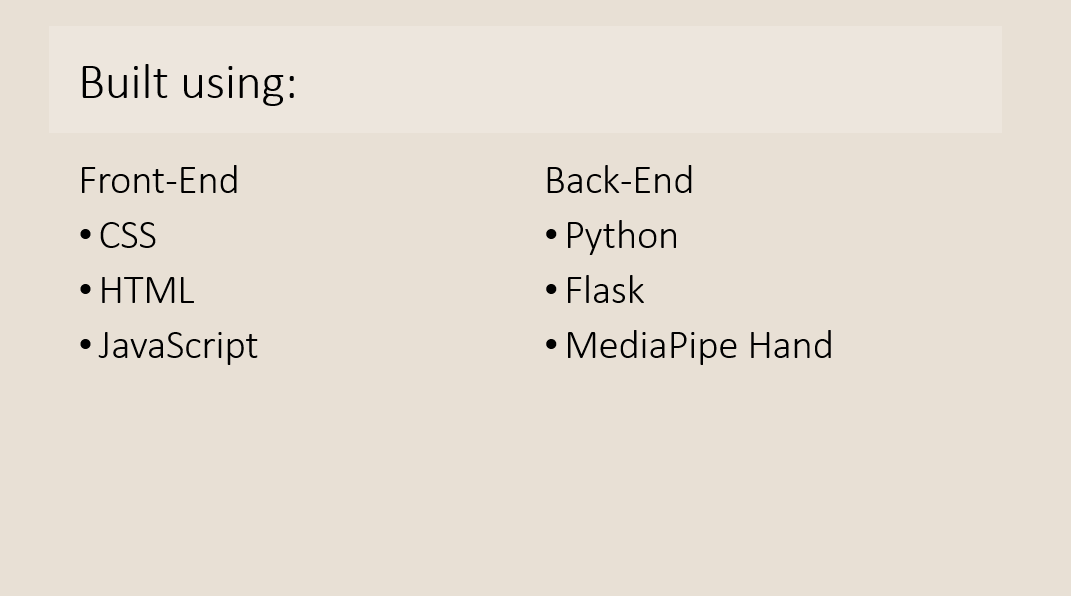Image resolution: width=1071 pixels, height=596 pixels.
Task: Click the Python list item text
Action: coord(622,237)
